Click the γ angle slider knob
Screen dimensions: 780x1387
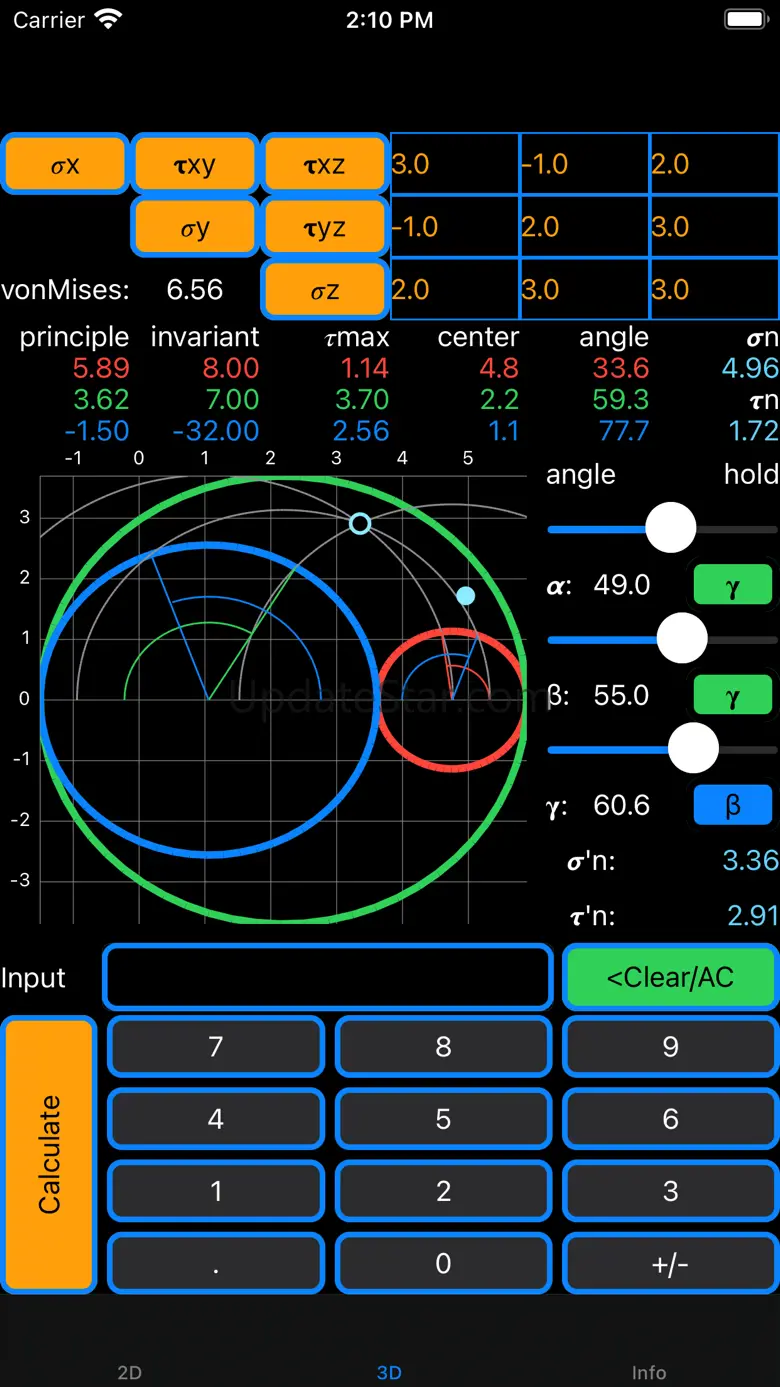(x=693, y=749)
